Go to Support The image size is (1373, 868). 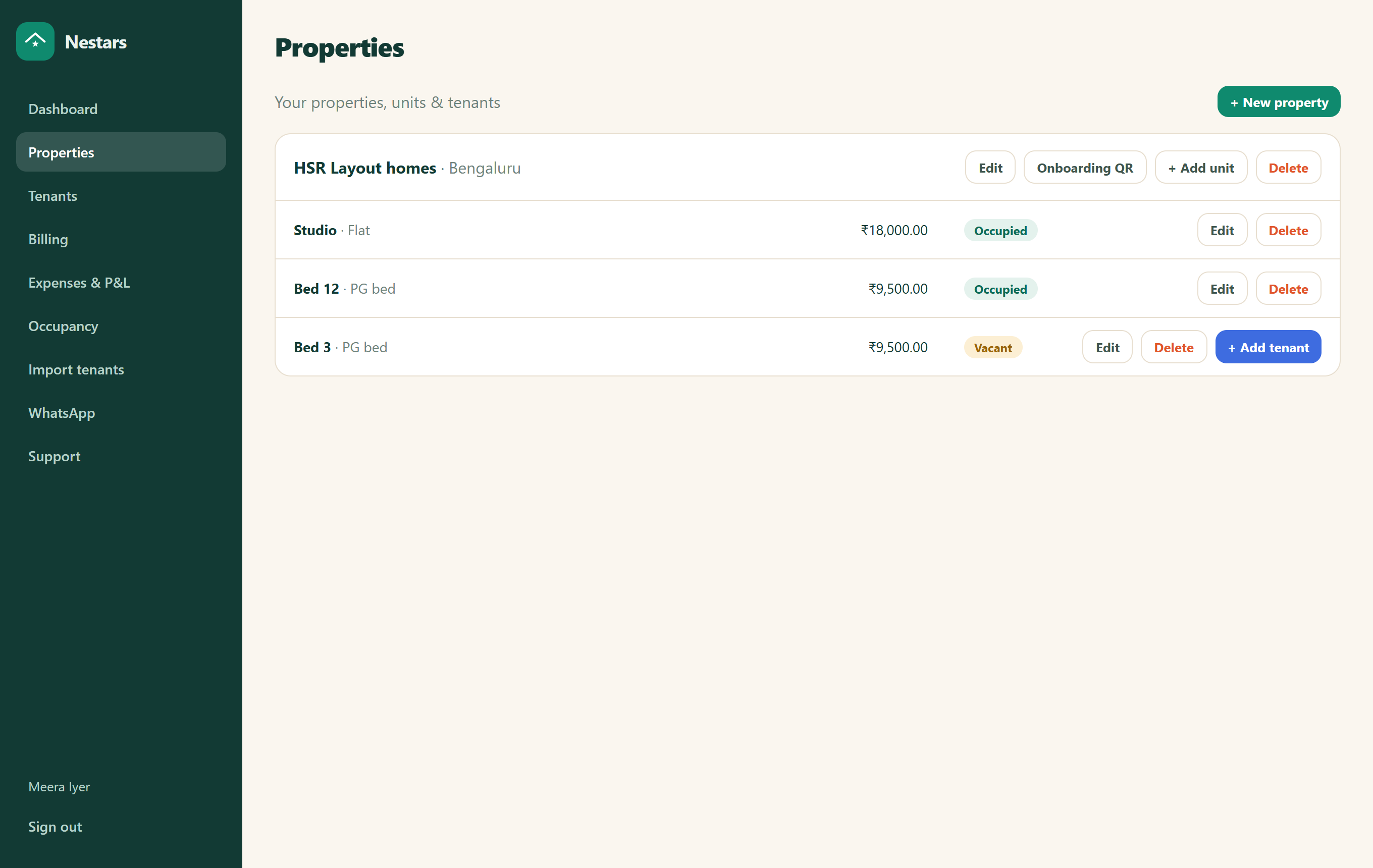click(x=121, y=456)
